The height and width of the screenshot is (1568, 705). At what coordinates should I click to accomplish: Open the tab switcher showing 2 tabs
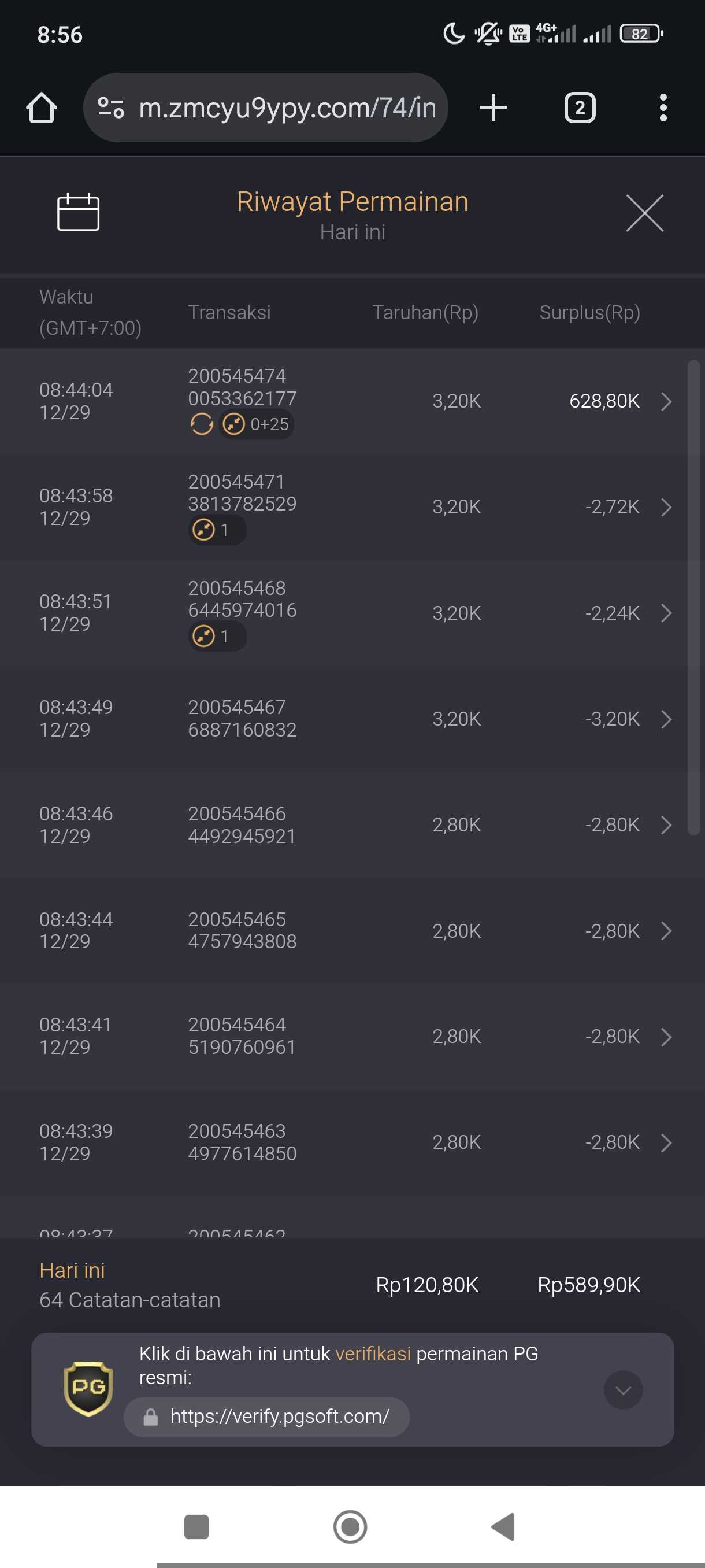point(579,108)
